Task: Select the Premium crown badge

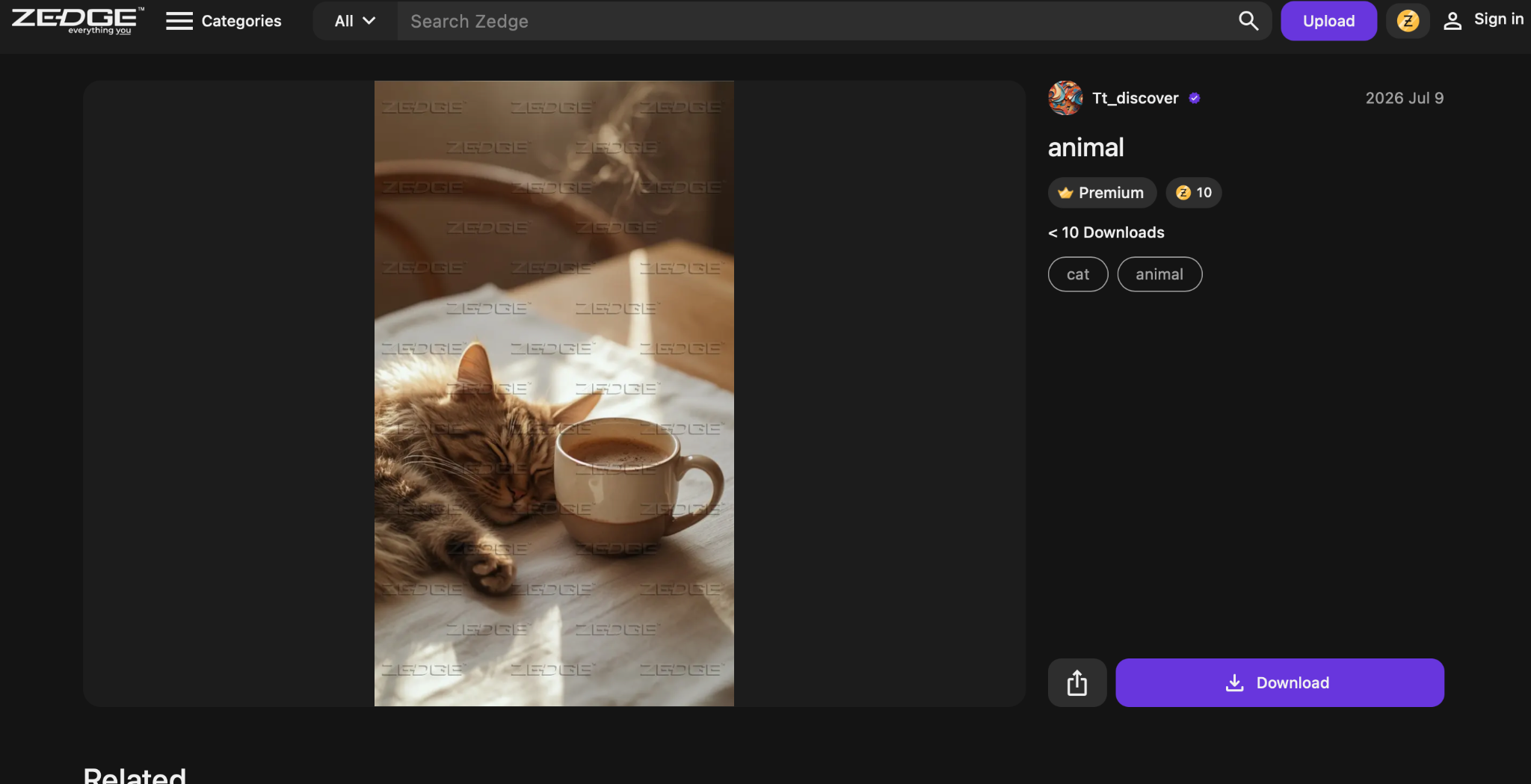Action: [x=1102, y=193]
